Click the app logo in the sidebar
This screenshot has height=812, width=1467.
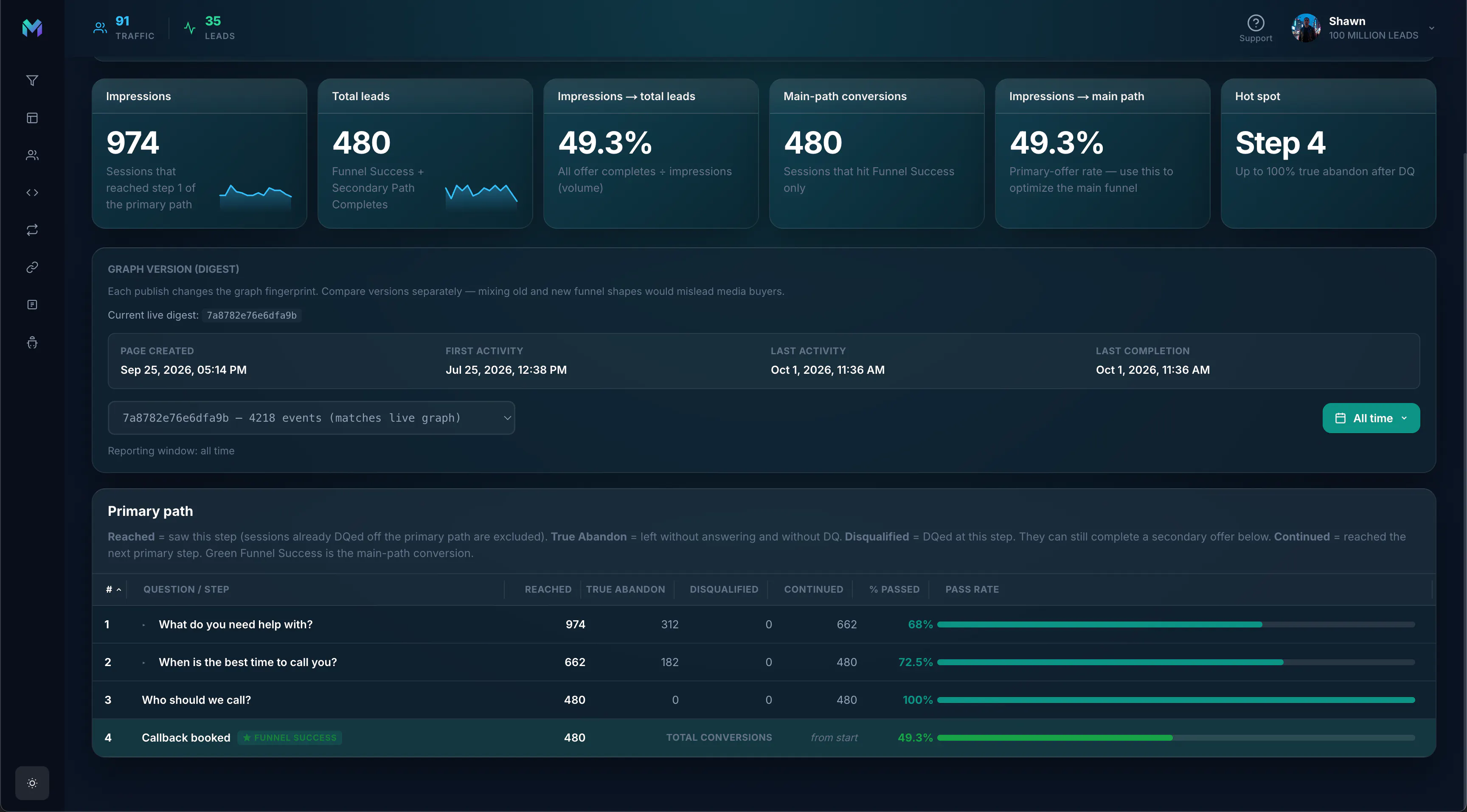click(x=32, y=27)
